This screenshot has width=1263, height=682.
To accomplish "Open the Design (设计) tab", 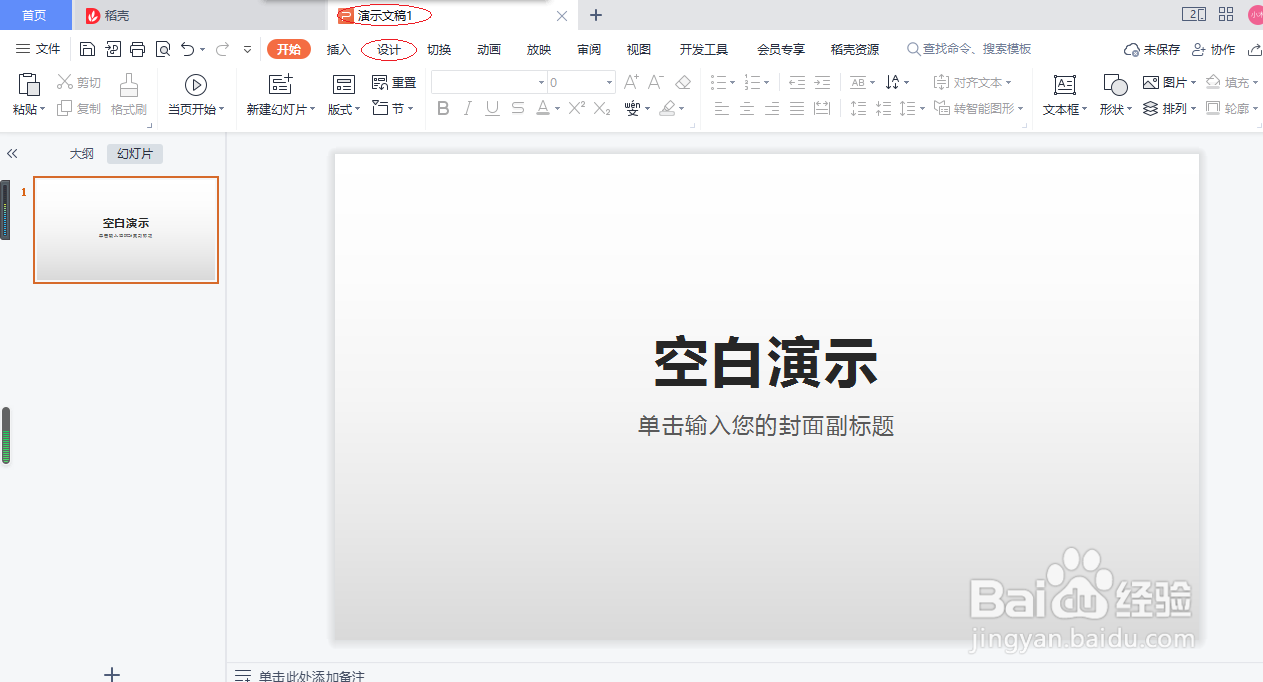I will pyautogui.click(x=389, y=49).
